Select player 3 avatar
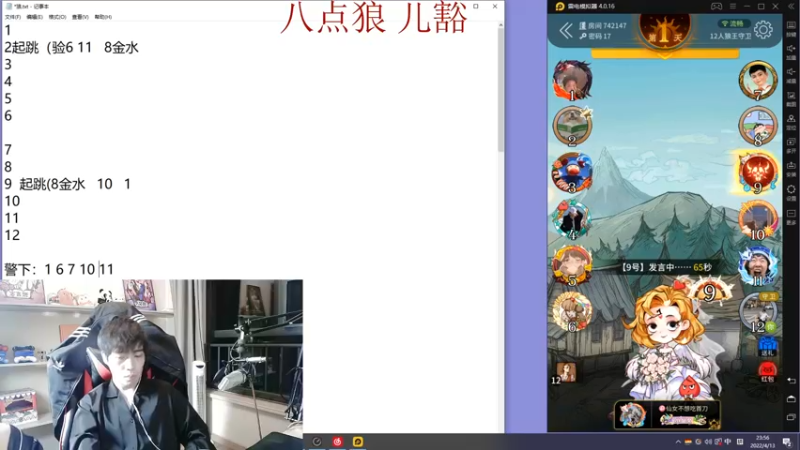 [x=572, y=172]
